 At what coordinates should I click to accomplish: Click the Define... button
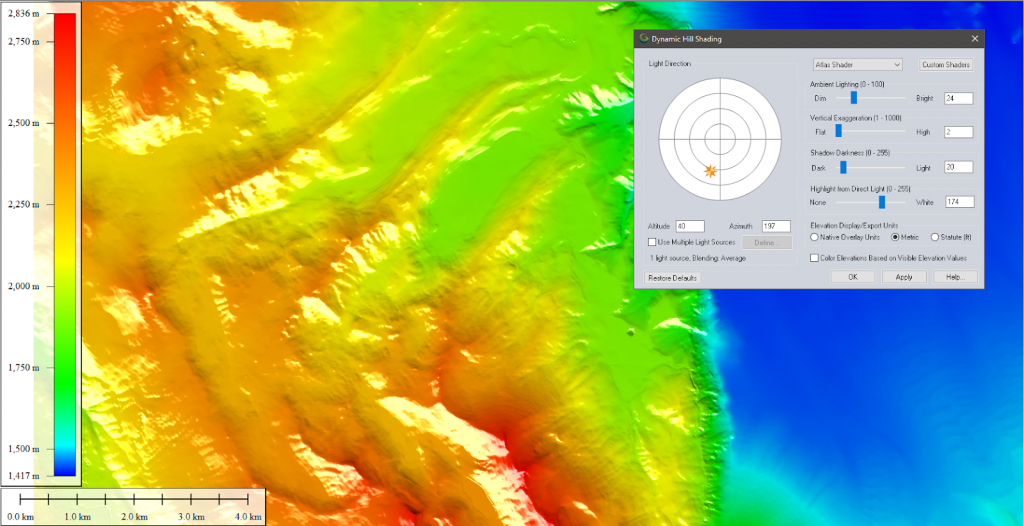tap(767, 242)
